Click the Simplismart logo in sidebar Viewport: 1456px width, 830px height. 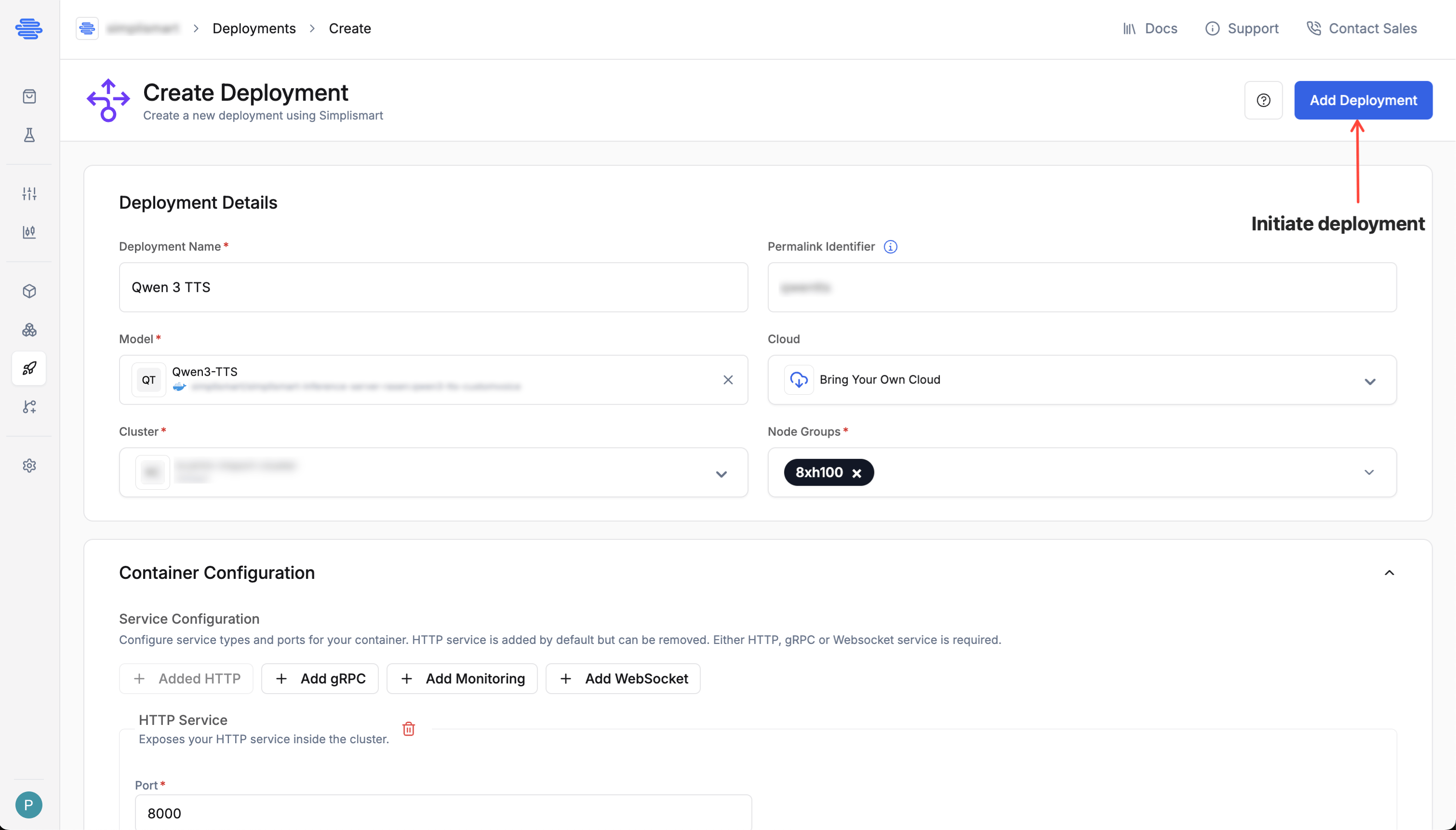[28, 28]
